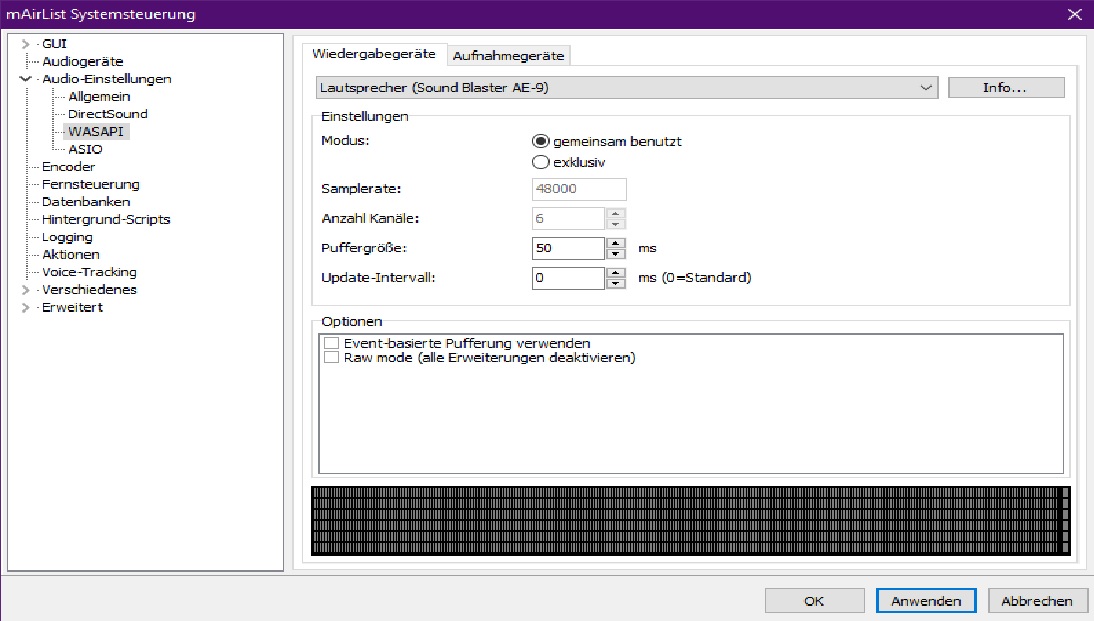Select ASIO in the settings tree
Screen dimensions: 1094x621
click(x=85, y=149)
